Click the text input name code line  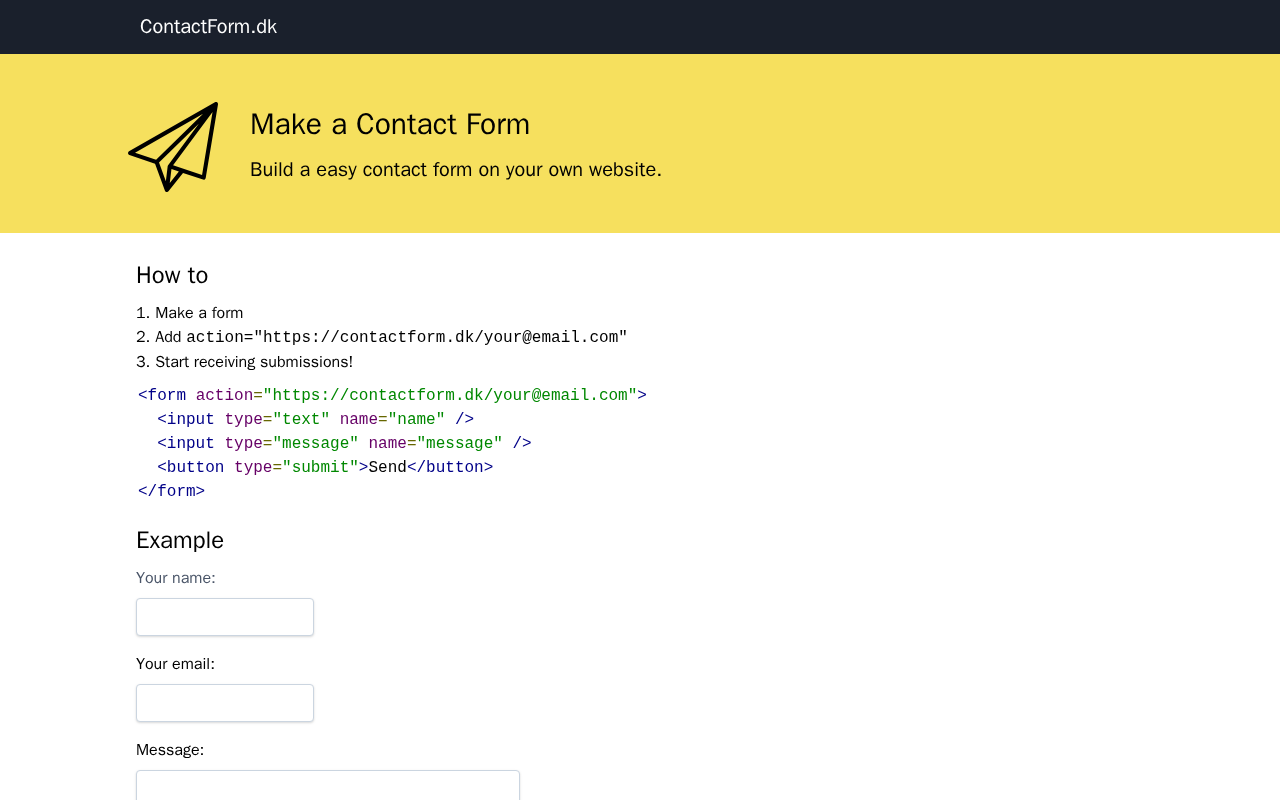(x=315, y=419)
